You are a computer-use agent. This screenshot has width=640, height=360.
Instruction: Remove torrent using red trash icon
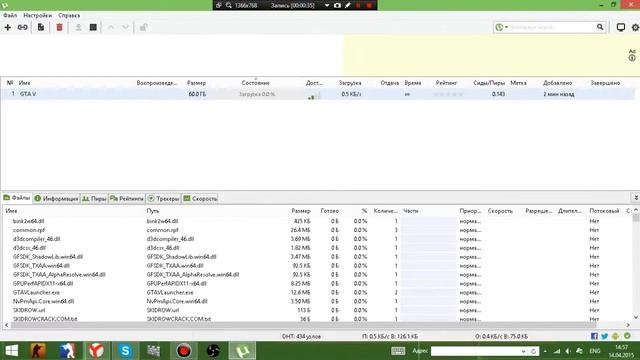click(x=60, y=27)
